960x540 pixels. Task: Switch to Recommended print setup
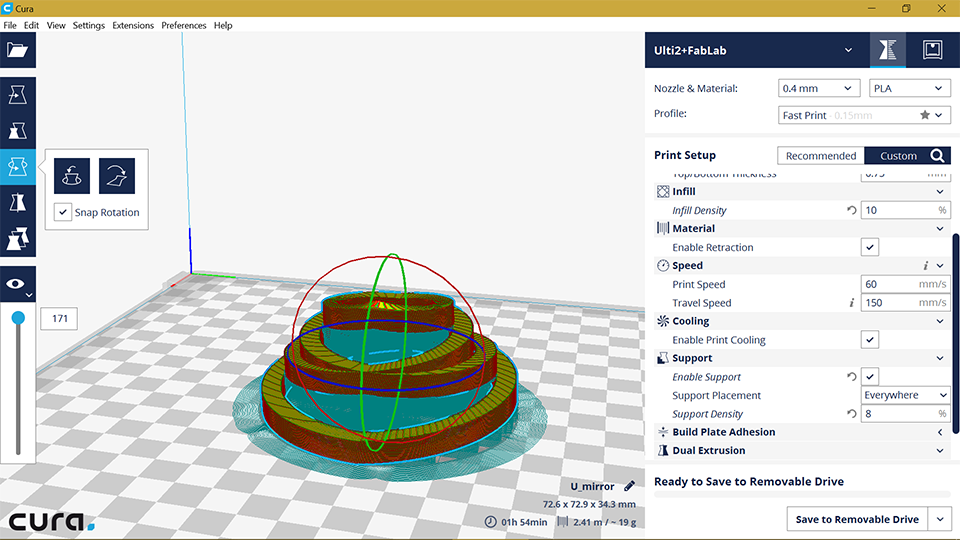coord(821,156)
